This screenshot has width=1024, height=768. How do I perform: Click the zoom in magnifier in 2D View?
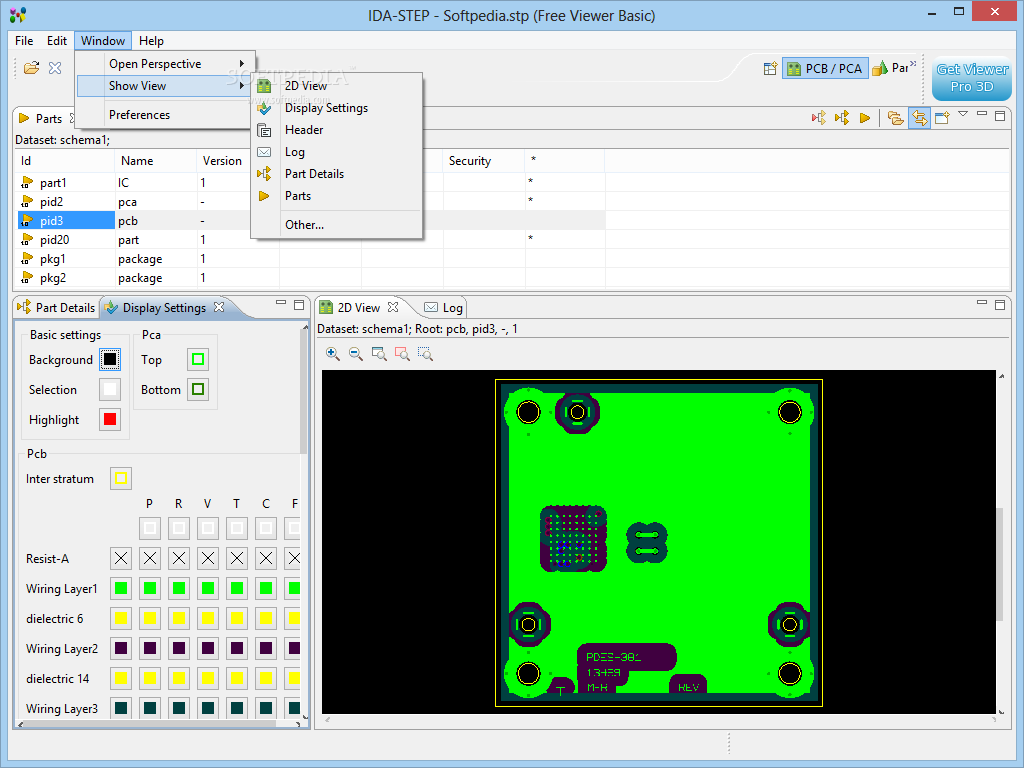[332, 354]
